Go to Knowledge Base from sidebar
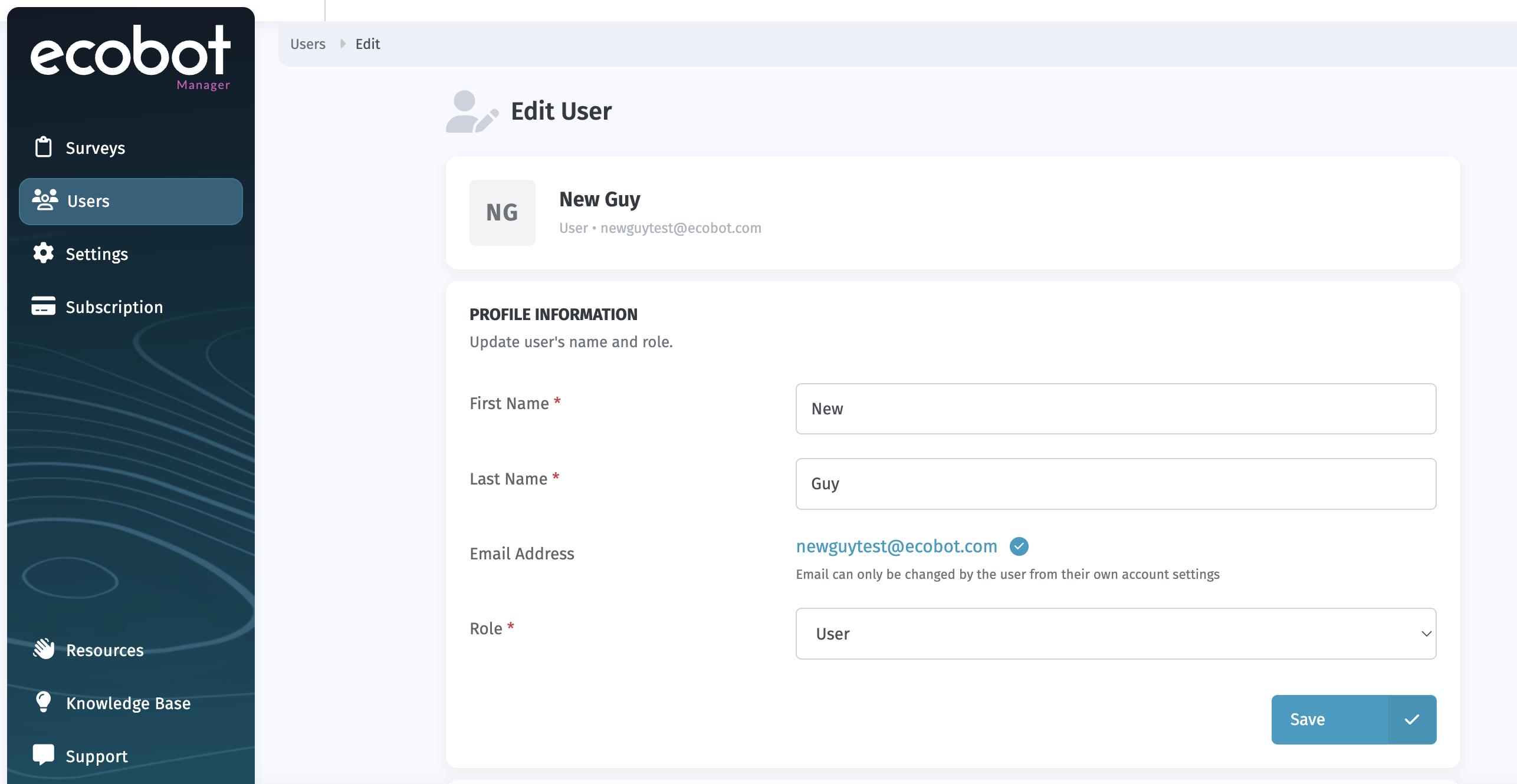The image size is (1517, 784). tap(129, 703)
